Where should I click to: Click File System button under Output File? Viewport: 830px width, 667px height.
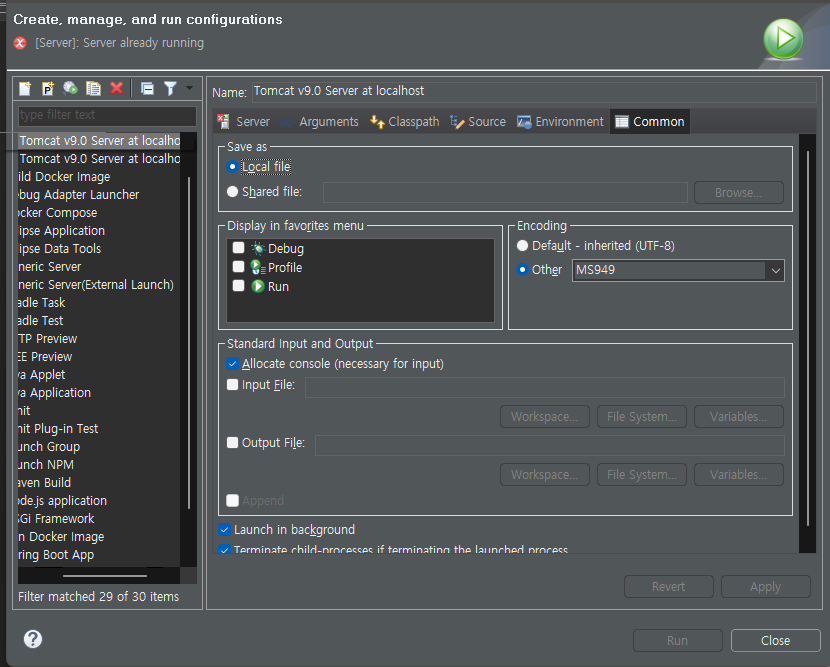pyautogui.click(x=642, y=474)
